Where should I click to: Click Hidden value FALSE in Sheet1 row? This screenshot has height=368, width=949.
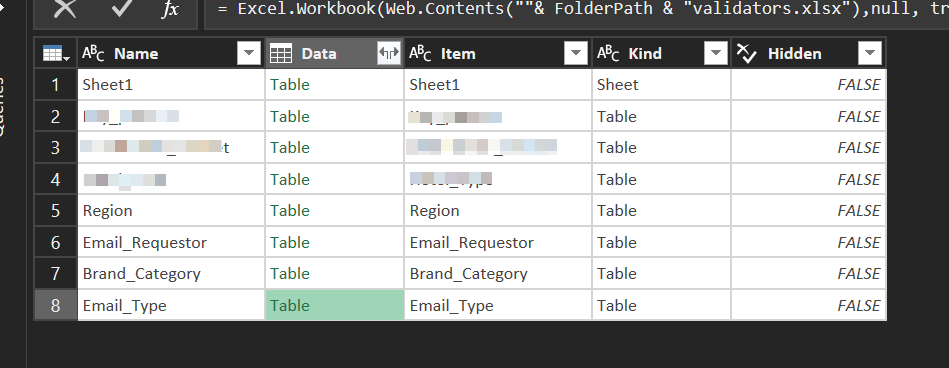859,85
